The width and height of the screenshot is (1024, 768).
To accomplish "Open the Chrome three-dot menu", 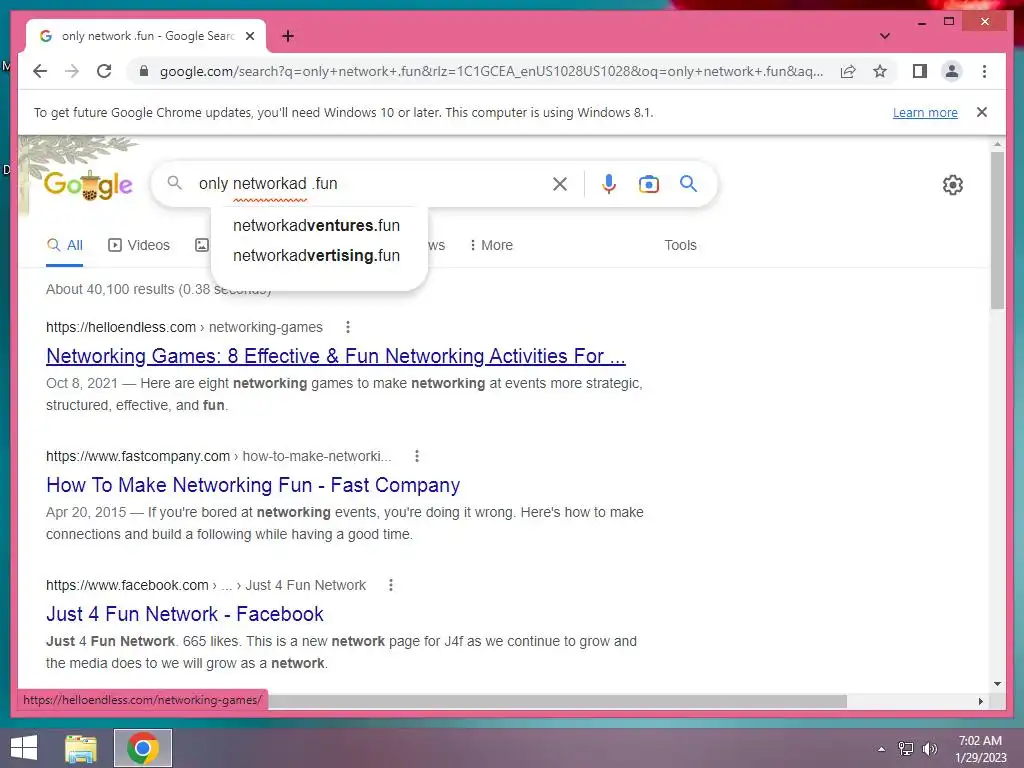I will (x=984, y=71).
